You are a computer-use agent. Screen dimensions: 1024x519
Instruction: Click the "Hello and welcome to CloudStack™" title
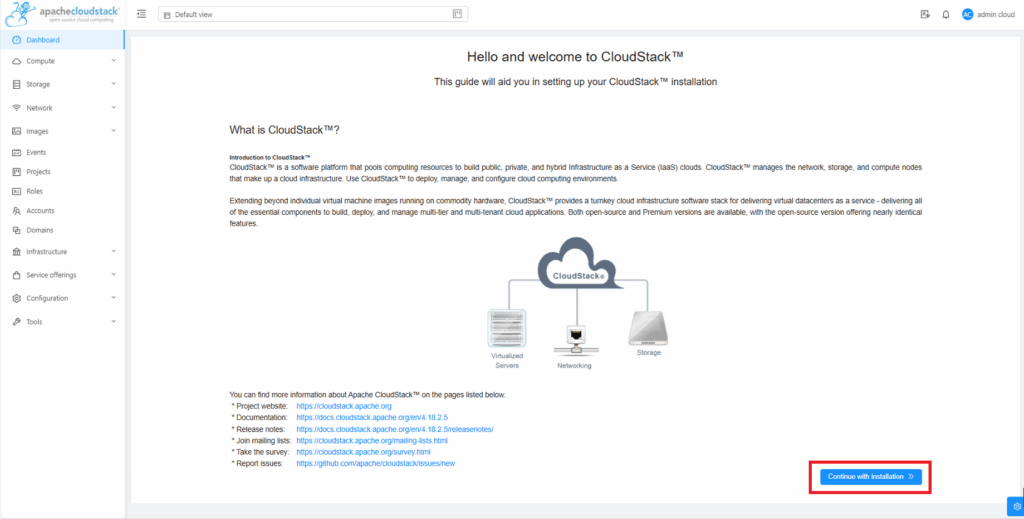(575, 57)
